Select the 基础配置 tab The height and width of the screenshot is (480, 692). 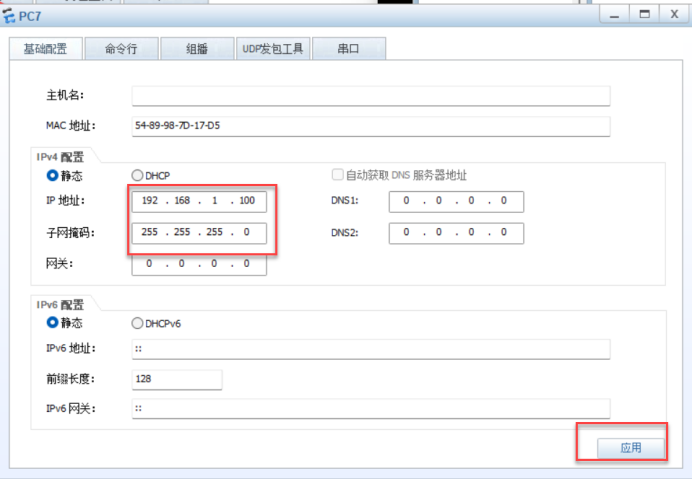pos(45,48)
